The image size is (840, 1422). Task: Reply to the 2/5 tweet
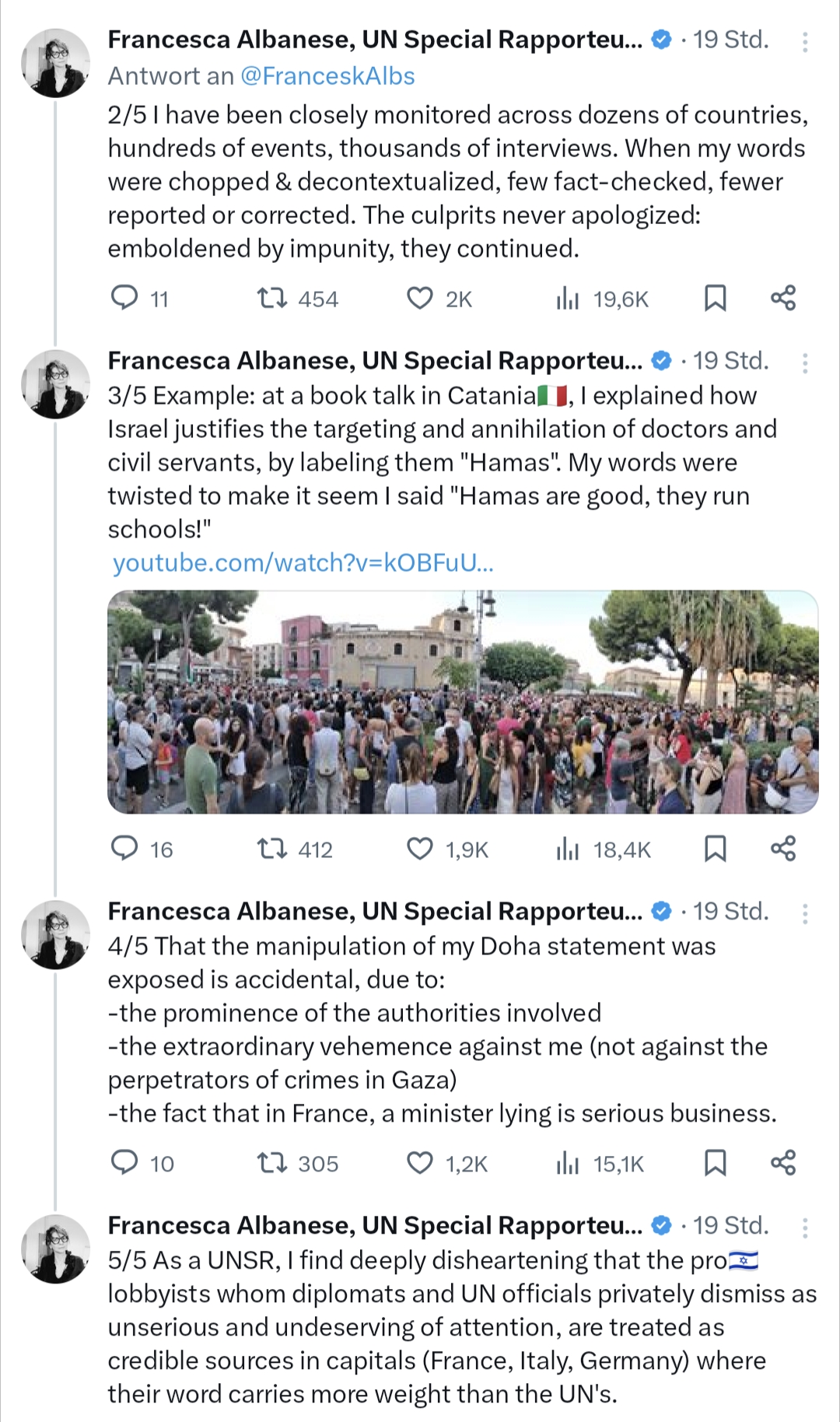[124, 298]
